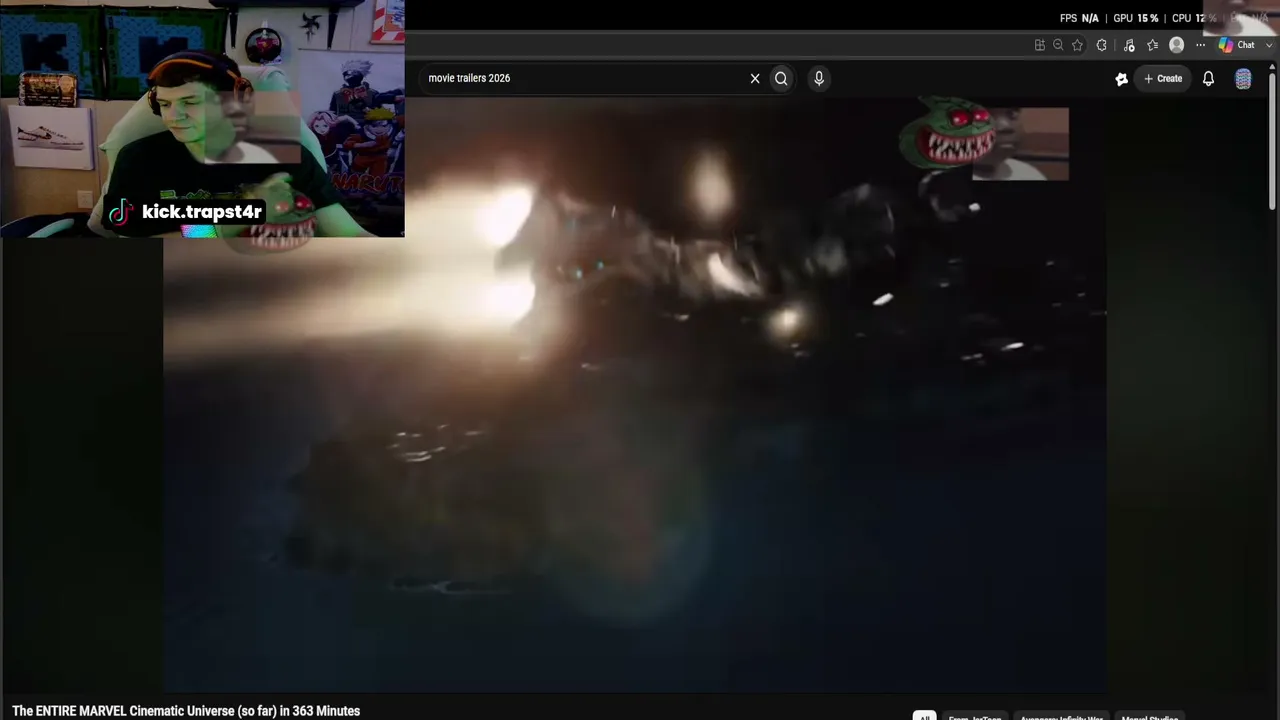
Task: Open the browser Extensions puzzle icon
Action: 1102,45
